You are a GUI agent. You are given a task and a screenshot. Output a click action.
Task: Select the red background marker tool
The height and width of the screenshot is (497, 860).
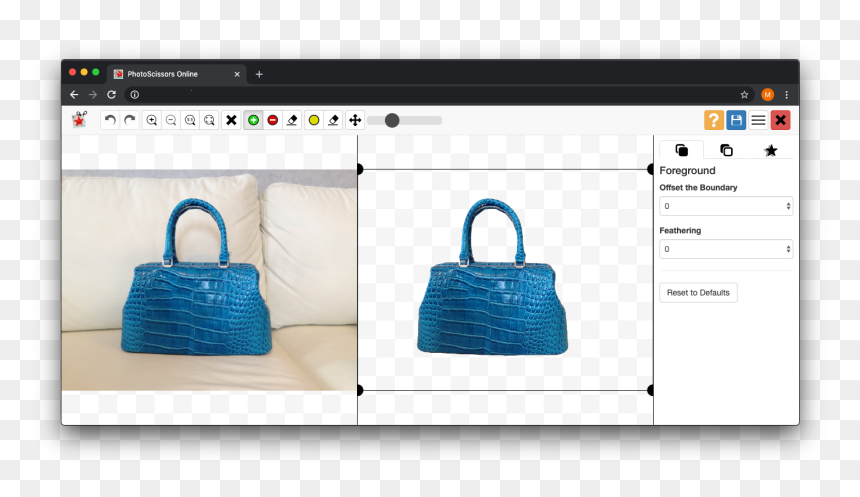273,120
